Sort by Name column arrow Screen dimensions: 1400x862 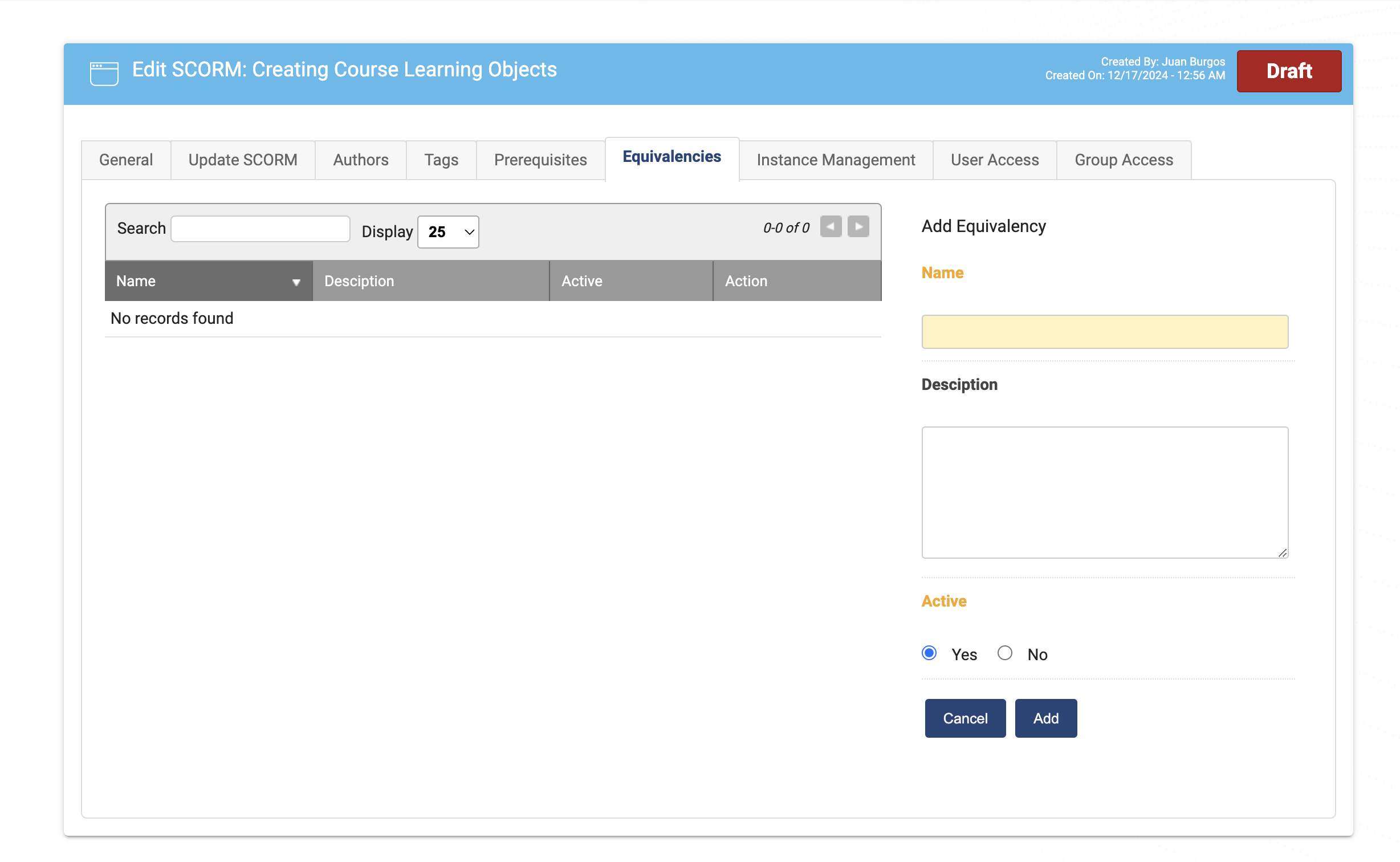[x=296, y=282]
